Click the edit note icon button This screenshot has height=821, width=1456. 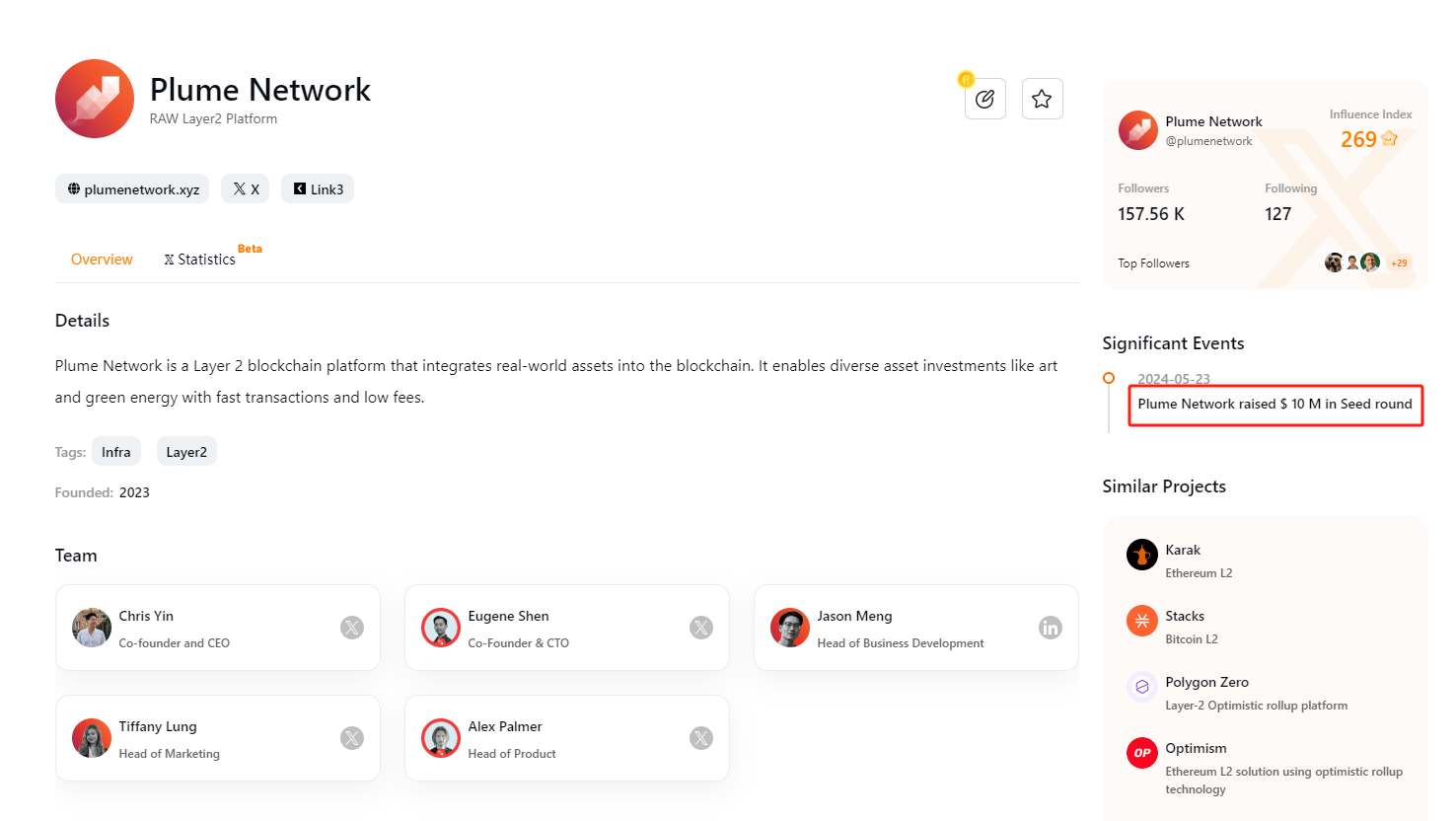(x=984, y=99)
